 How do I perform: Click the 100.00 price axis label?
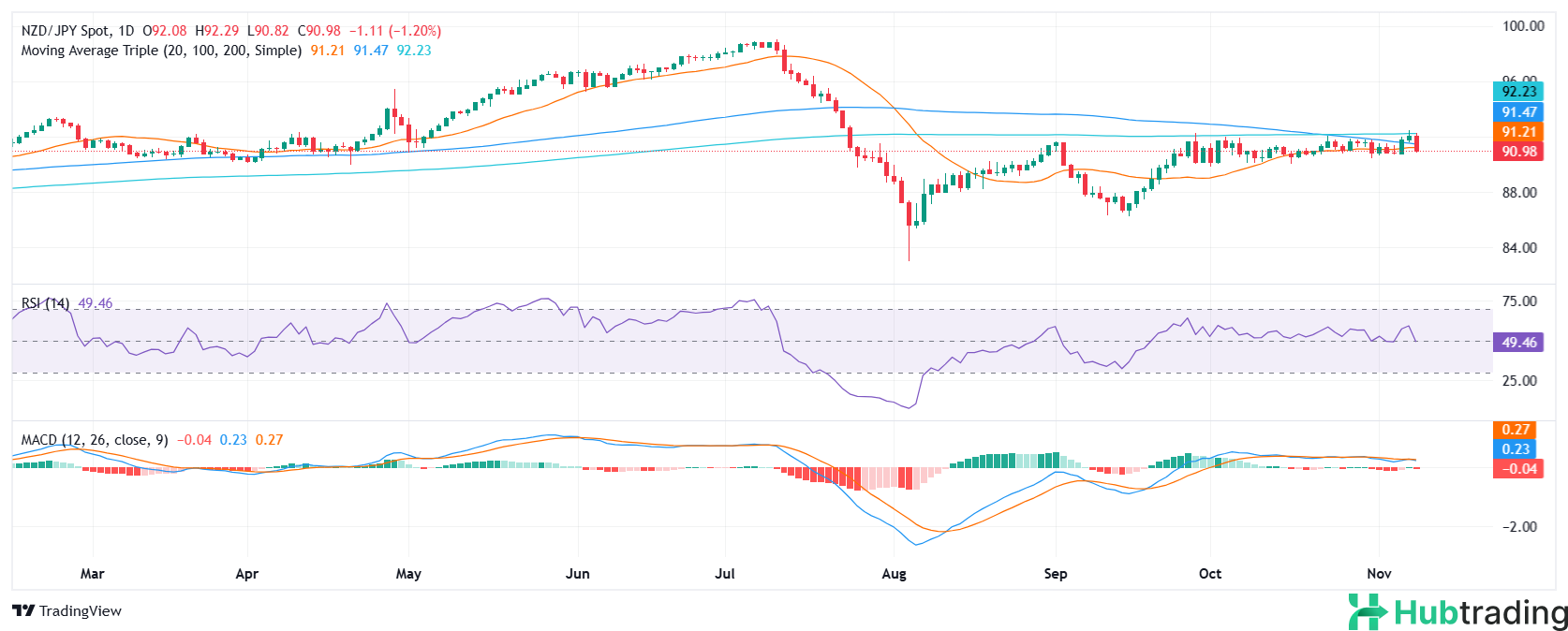(x=1523, y=26)
